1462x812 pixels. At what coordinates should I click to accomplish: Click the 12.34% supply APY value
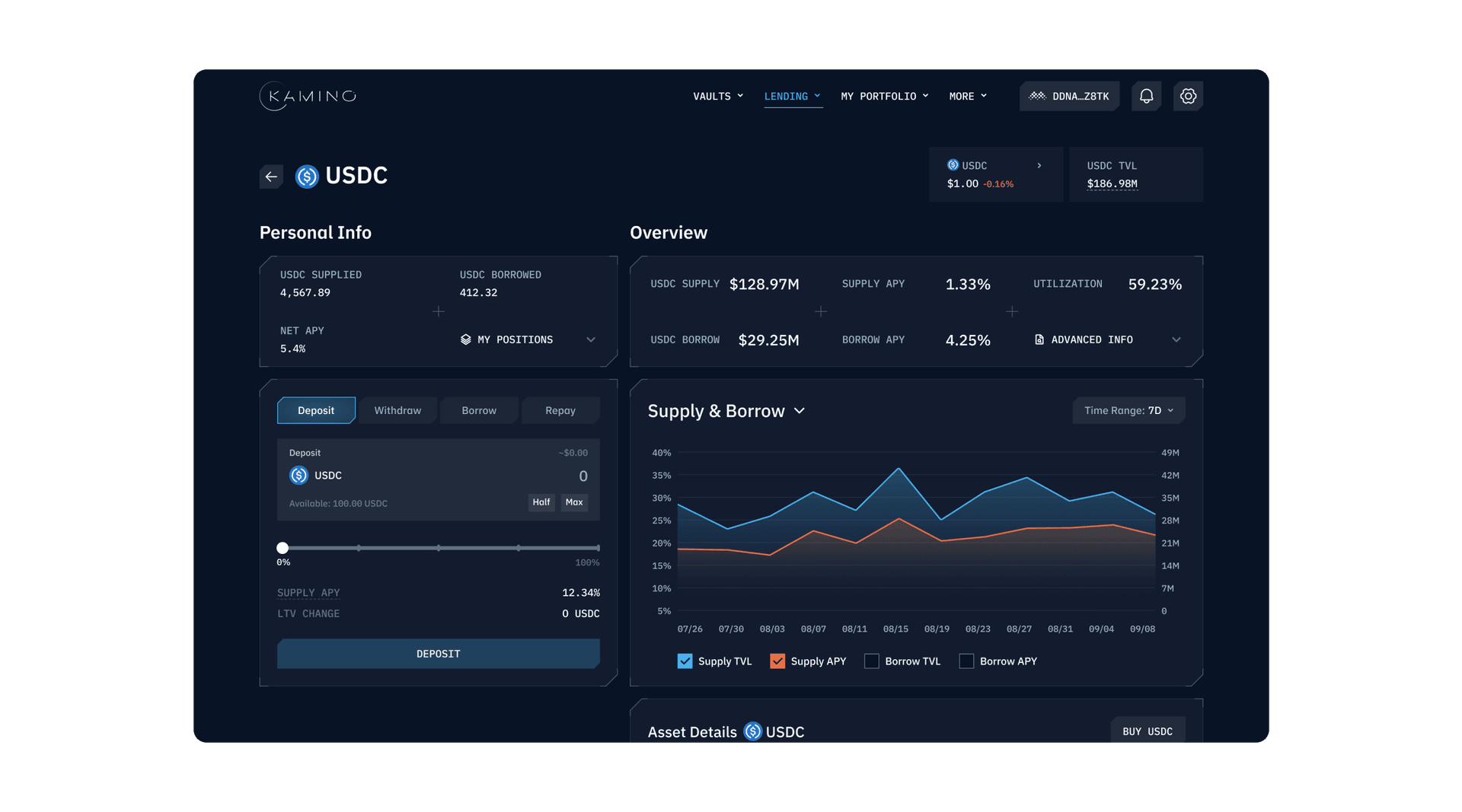(581, 593)
